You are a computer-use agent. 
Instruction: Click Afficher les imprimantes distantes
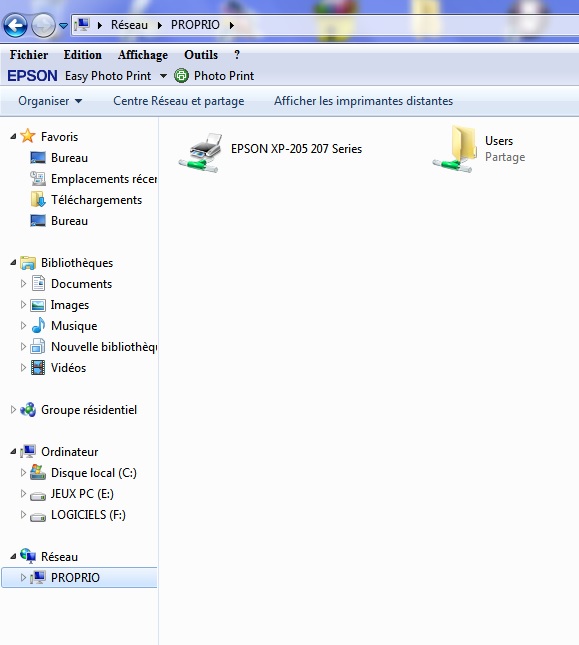(x=364, y=101)
